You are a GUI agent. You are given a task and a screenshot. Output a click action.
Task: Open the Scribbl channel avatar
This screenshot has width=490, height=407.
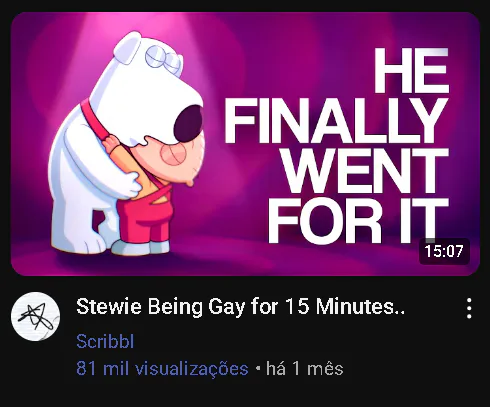(x=35, y=316)
